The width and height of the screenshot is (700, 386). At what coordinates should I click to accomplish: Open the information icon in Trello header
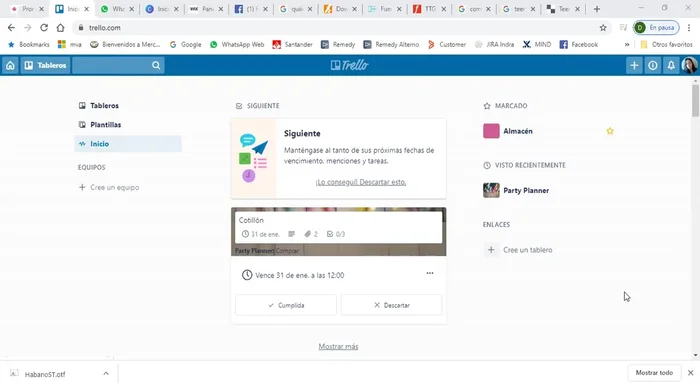653,66
